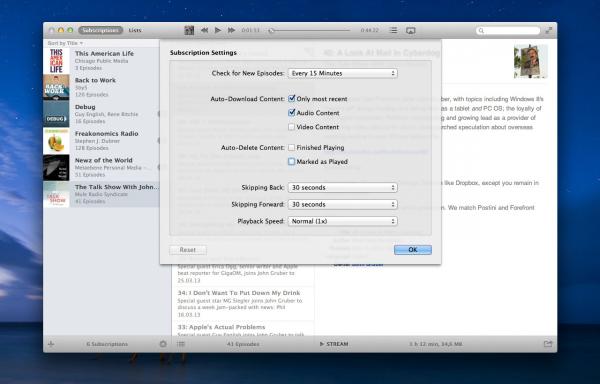Skip back with the rewind button

(x=204, y=30)
